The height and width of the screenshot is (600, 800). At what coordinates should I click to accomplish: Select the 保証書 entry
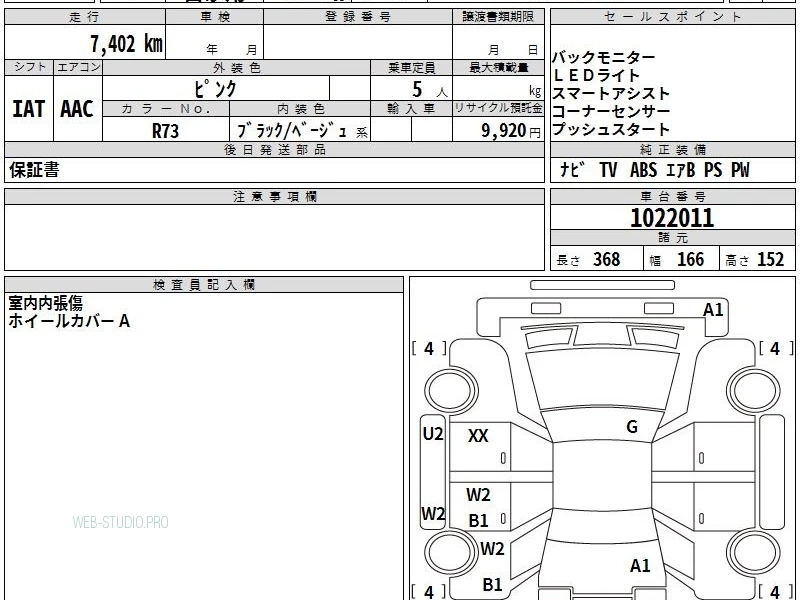tap(34, 169)
